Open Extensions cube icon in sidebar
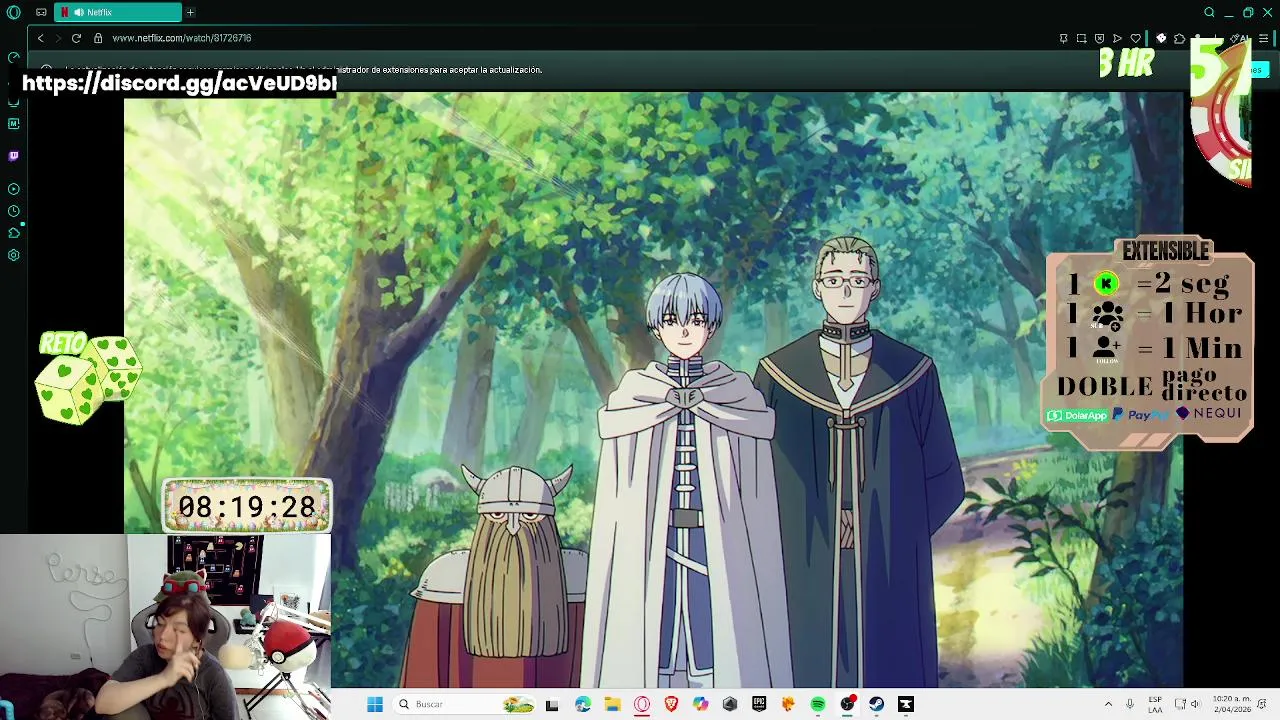The image size is (1280, 720). pyautogui.click(x=13, y=233)
